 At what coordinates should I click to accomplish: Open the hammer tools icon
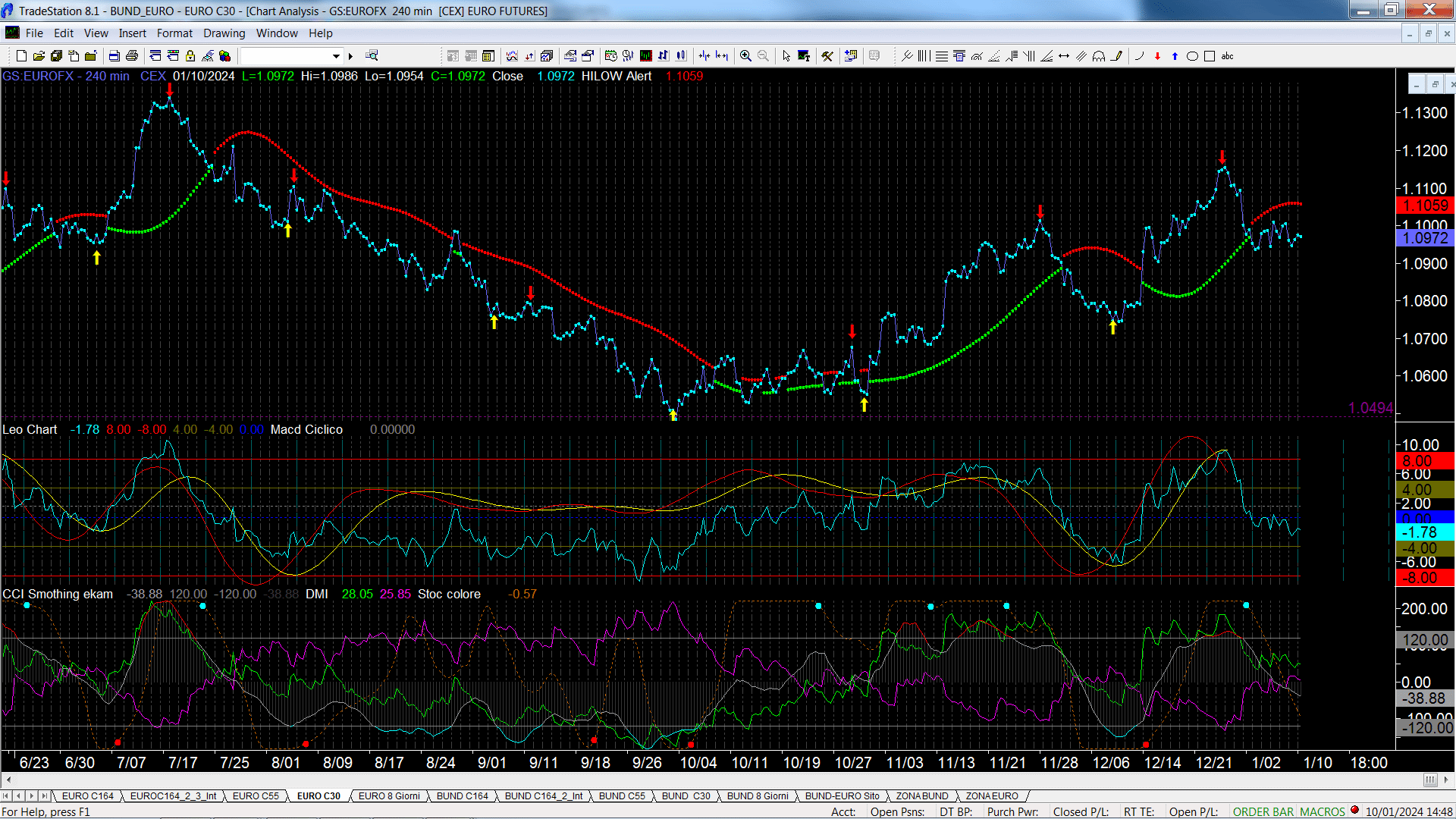click(827, 56)
